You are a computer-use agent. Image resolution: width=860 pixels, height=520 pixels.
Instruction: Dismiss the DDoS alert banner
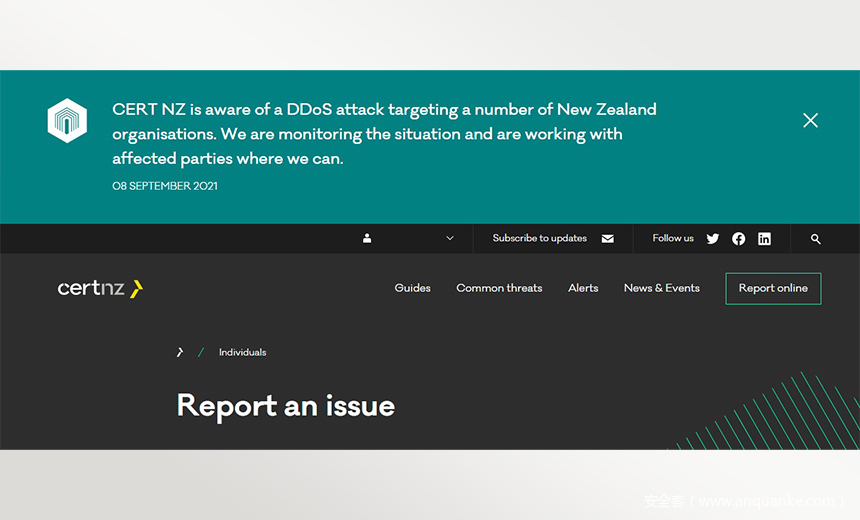[x=810, y=121]
